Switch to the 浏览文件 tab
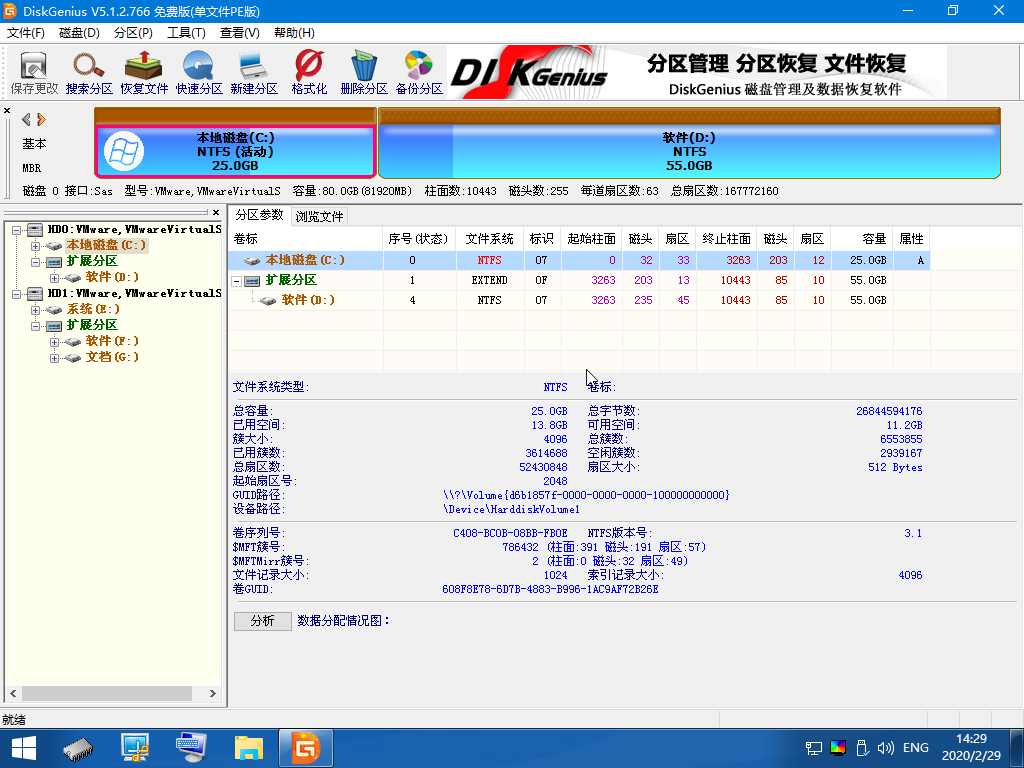 [x=319, y=216]
